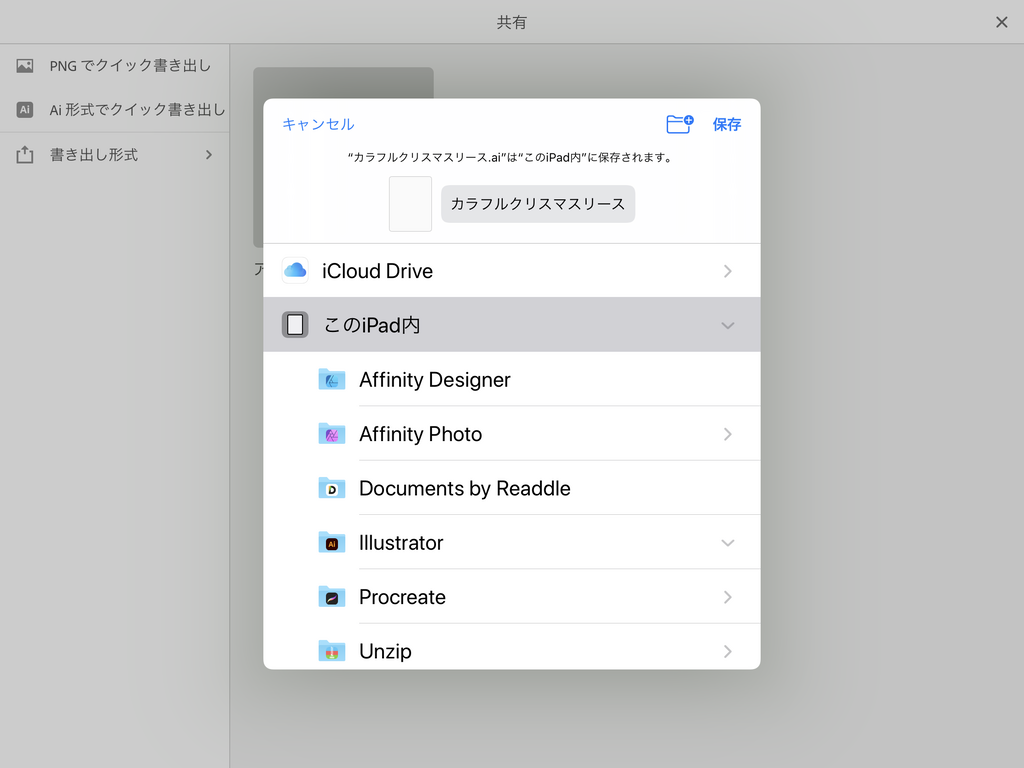
Task: Tap the Affinity Designer folder icon
Action: click(332, 379)
